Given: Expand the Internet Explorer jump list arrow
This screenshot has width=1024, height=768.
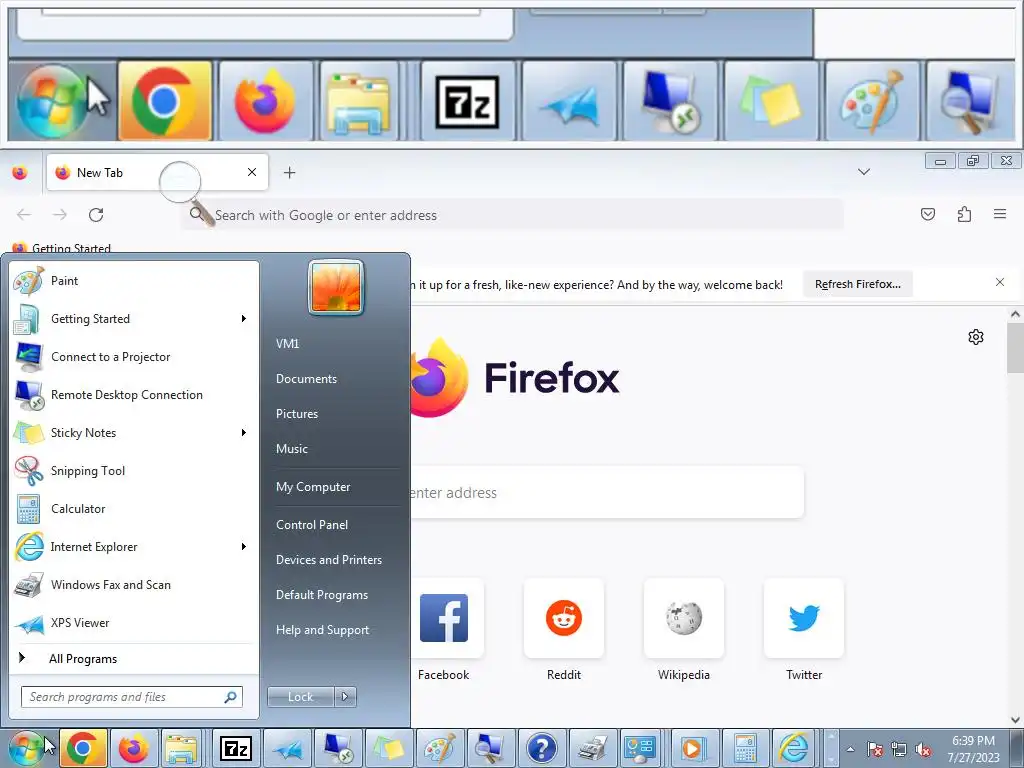Looking at the screenshot, I should coord(244,547).
